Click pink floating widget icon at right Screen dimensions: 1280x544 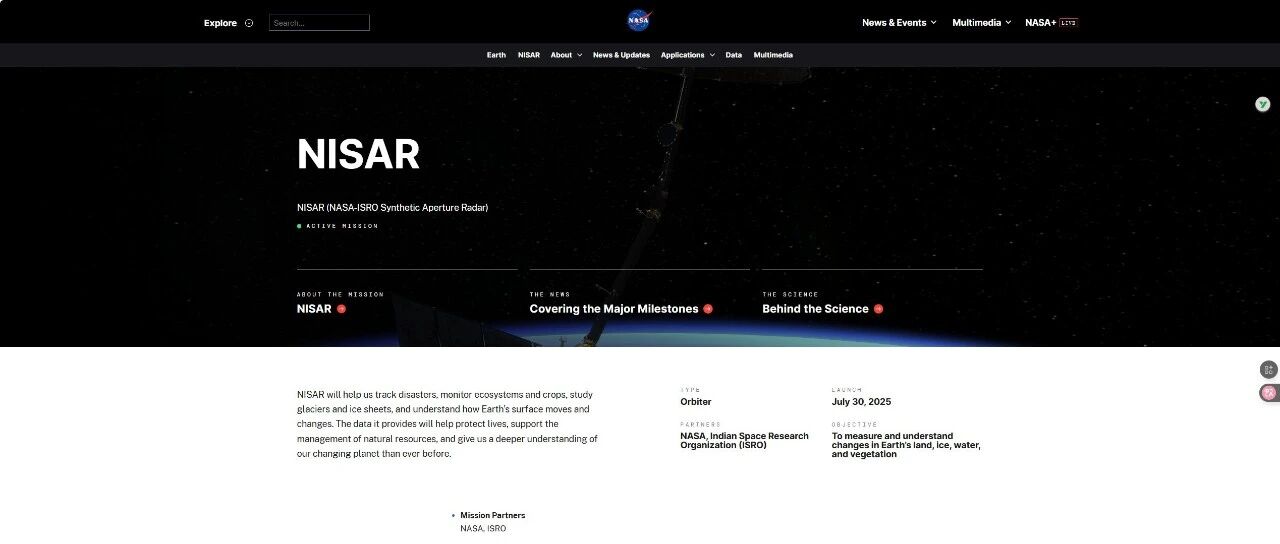pos(1269,393)
